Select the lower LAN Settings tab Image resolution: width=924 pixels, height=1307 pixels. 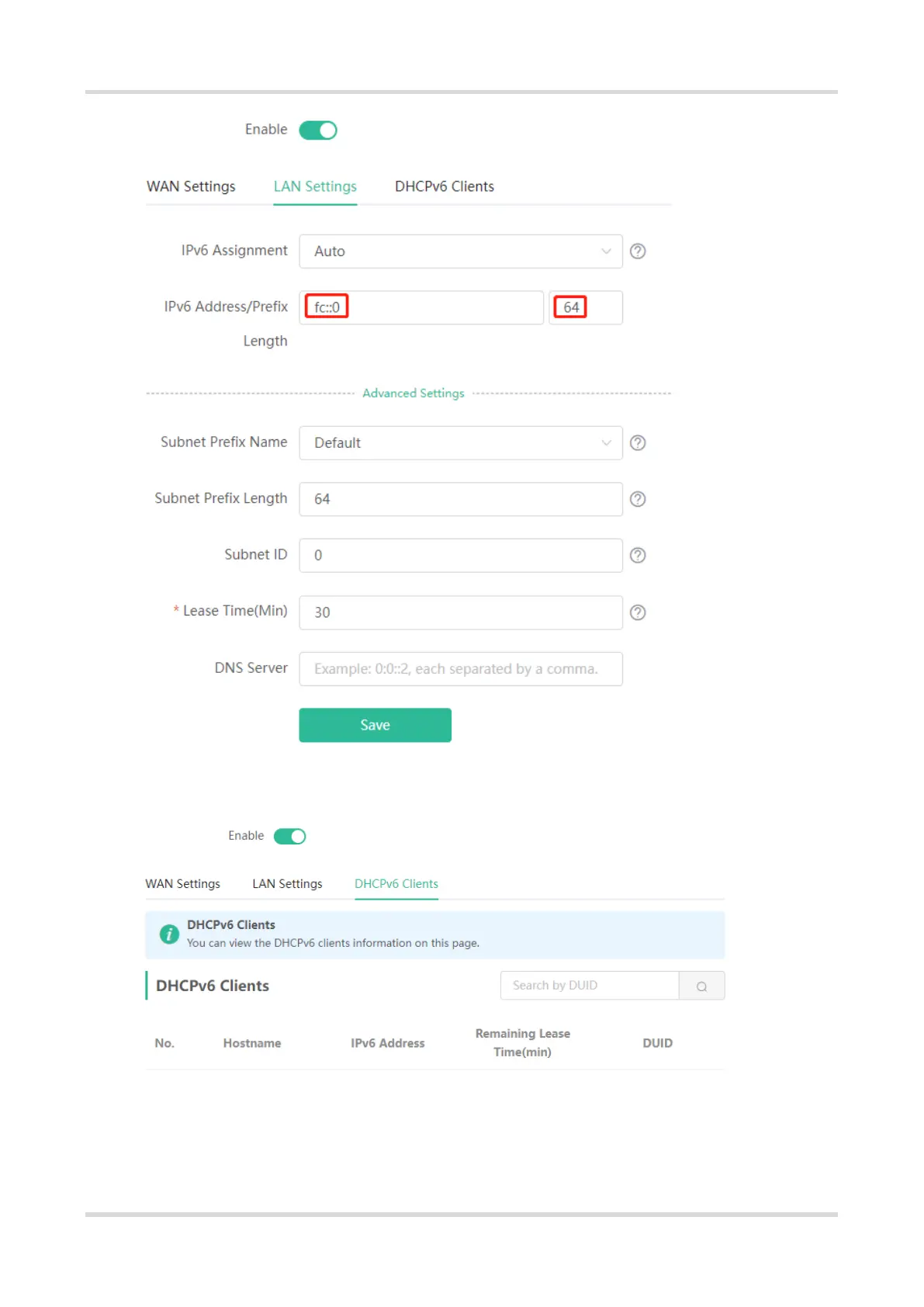(x=287, y=884)
